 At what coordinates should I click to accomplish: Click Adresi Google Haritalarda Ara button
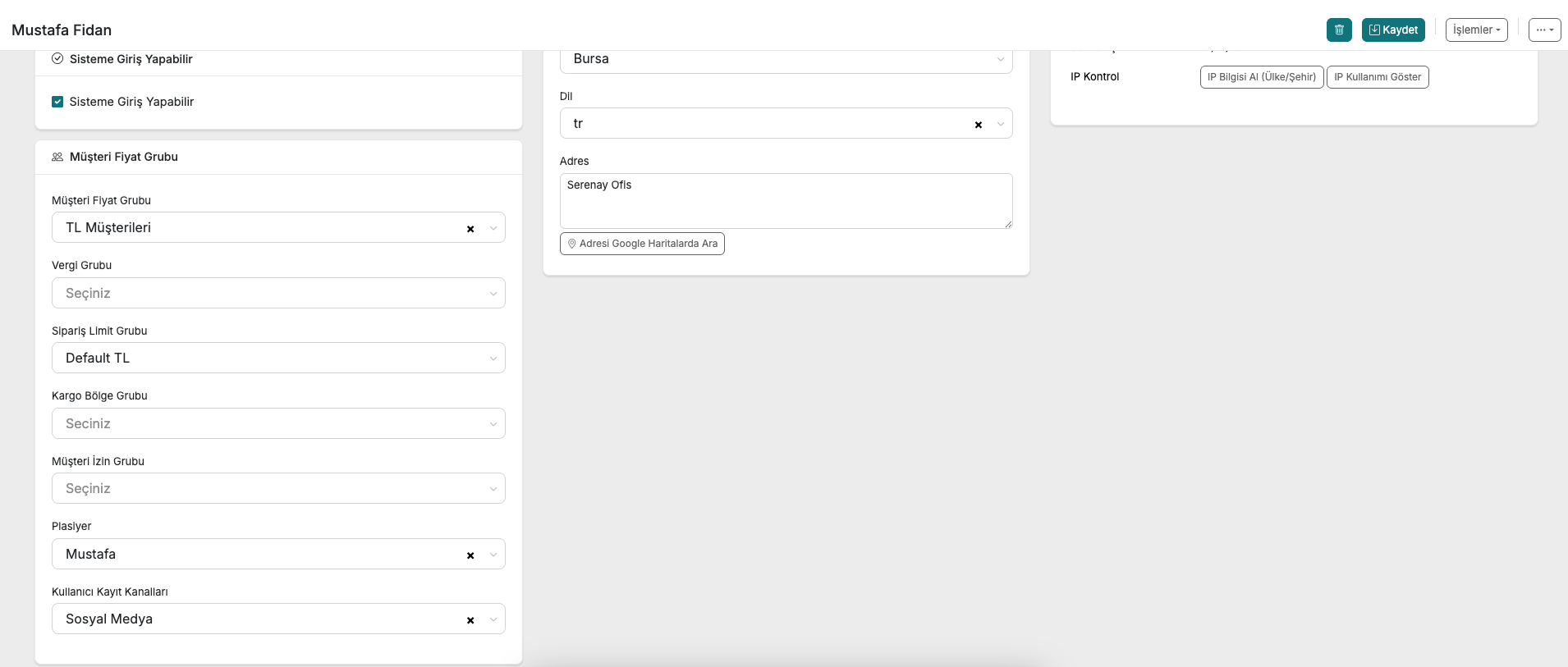click(642, 244)
